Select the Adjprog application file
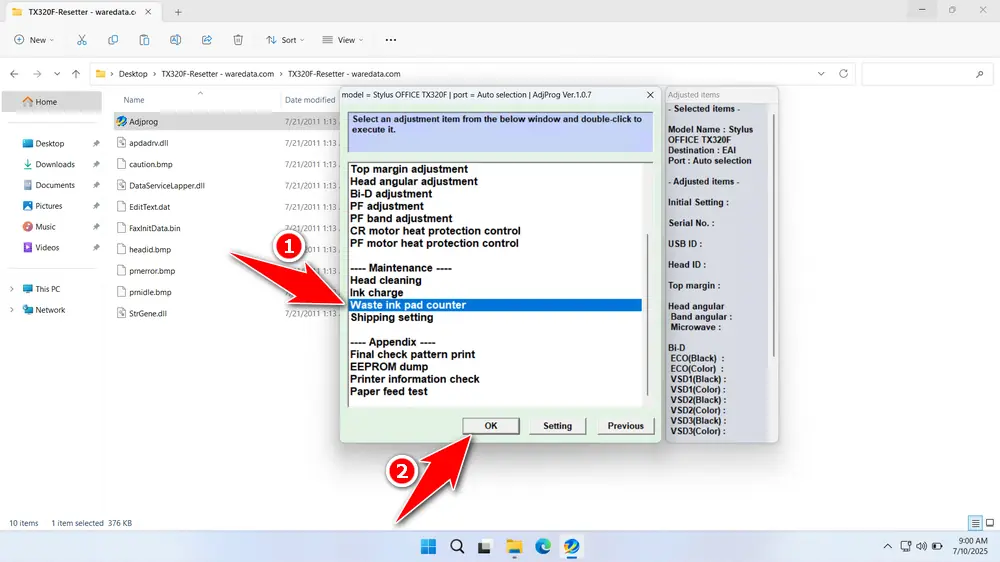1000x562 pixels. [144, 121]
